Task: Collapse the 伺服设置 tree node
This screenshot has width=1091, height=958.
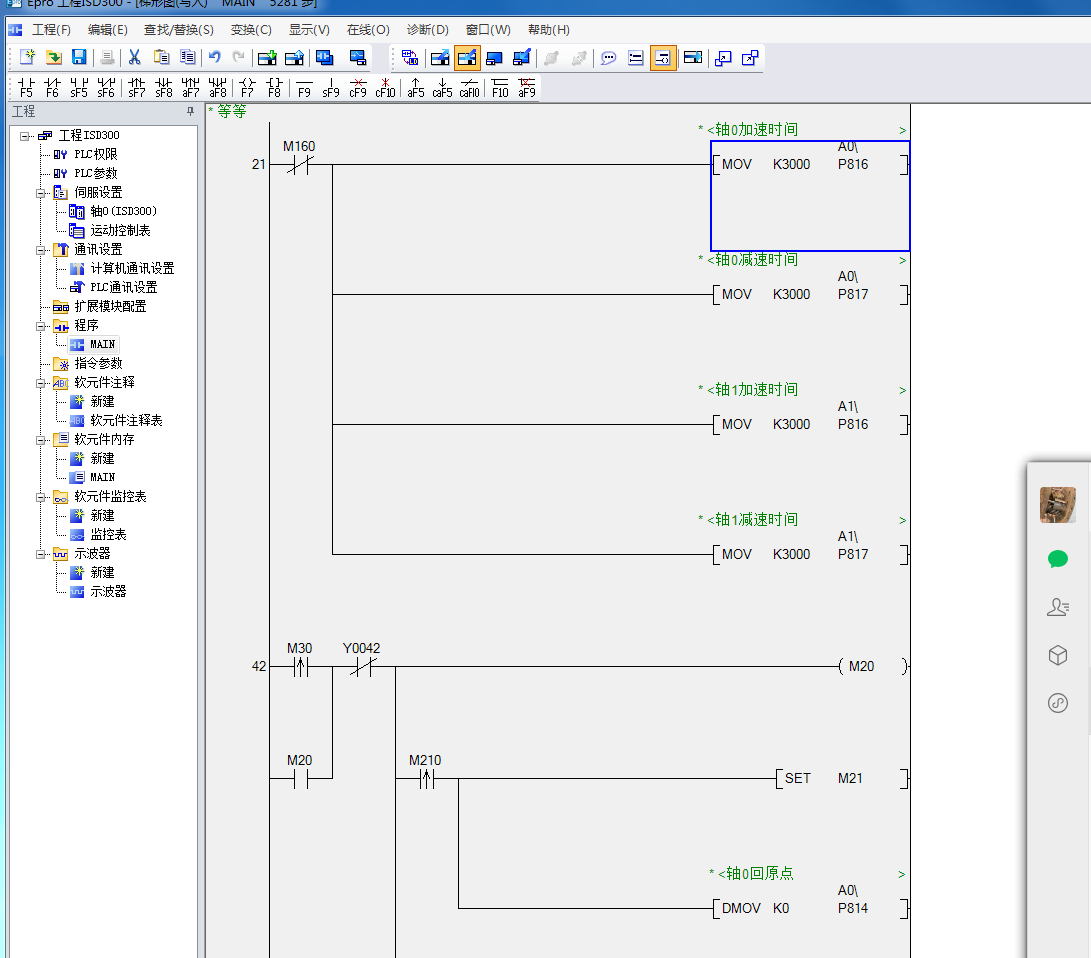Action: pos(41,193)
